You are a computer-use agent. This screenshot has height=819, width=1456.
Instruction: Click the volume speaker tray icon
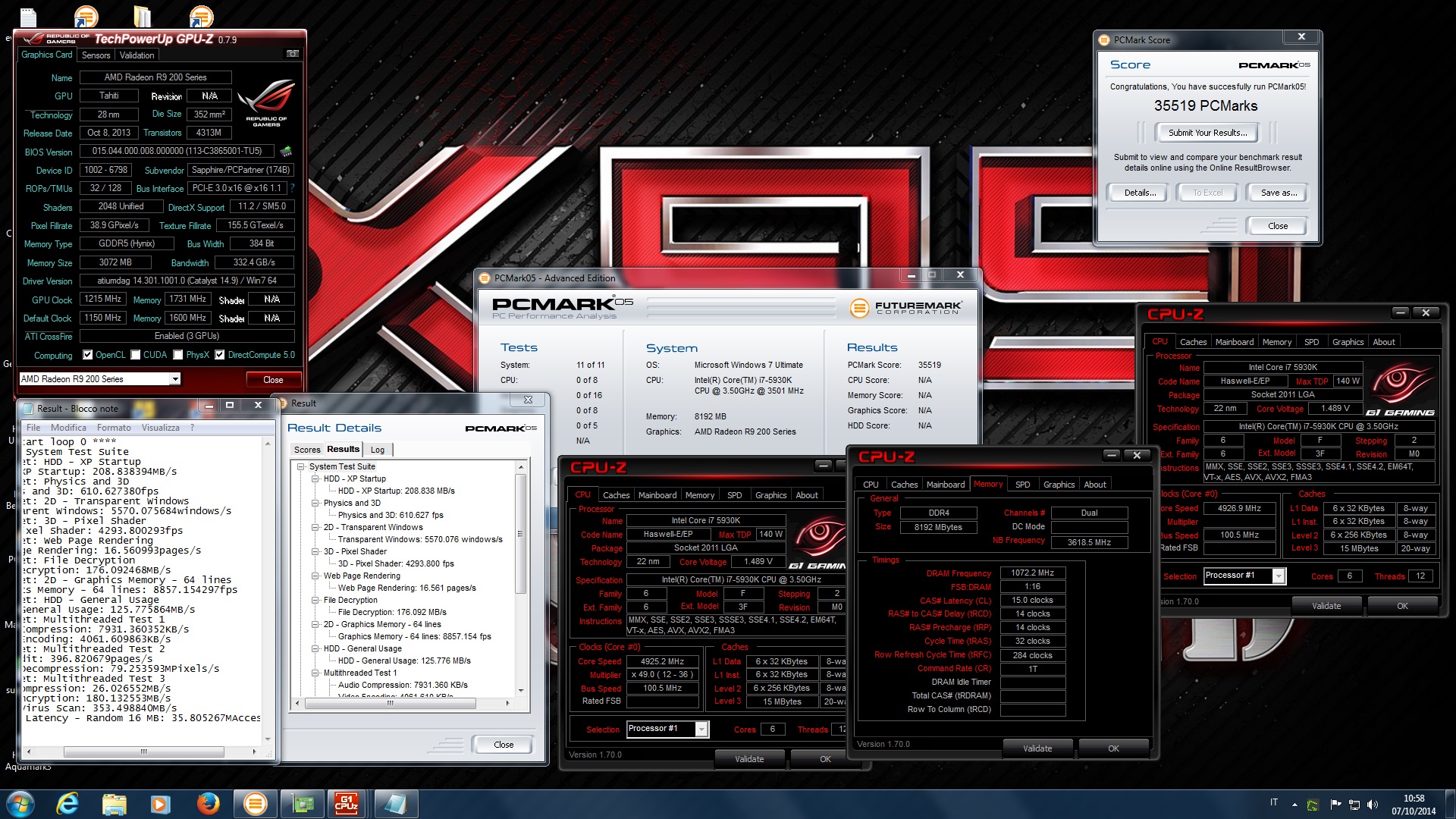[x=1372, y=805]
